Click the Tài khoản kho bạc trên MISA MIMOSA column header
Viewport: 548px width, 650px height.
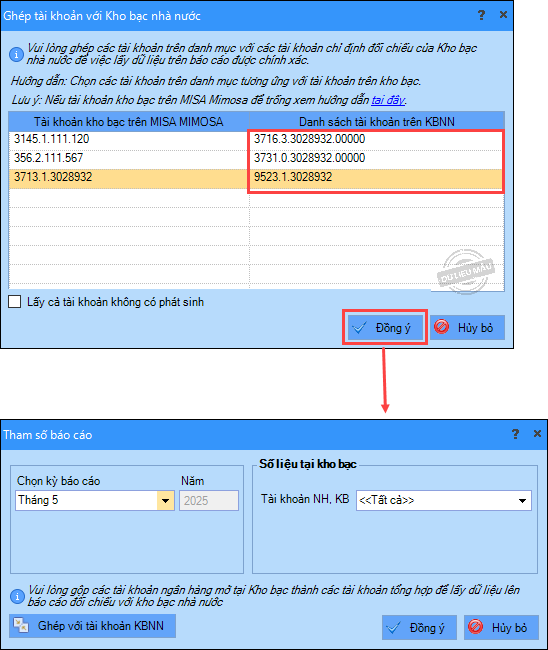click(129, 121)
